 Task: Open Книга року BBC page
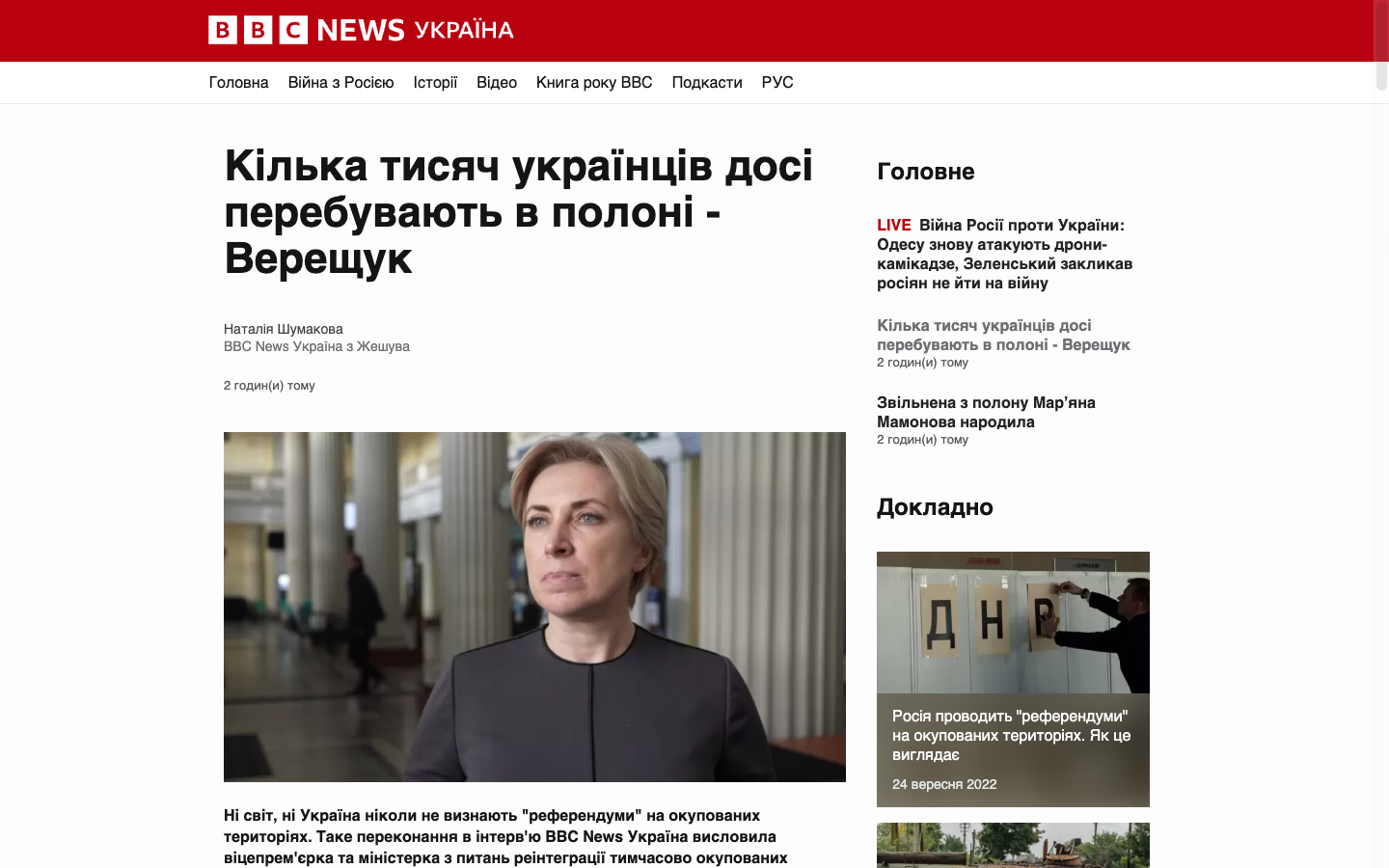click(594, 83)
